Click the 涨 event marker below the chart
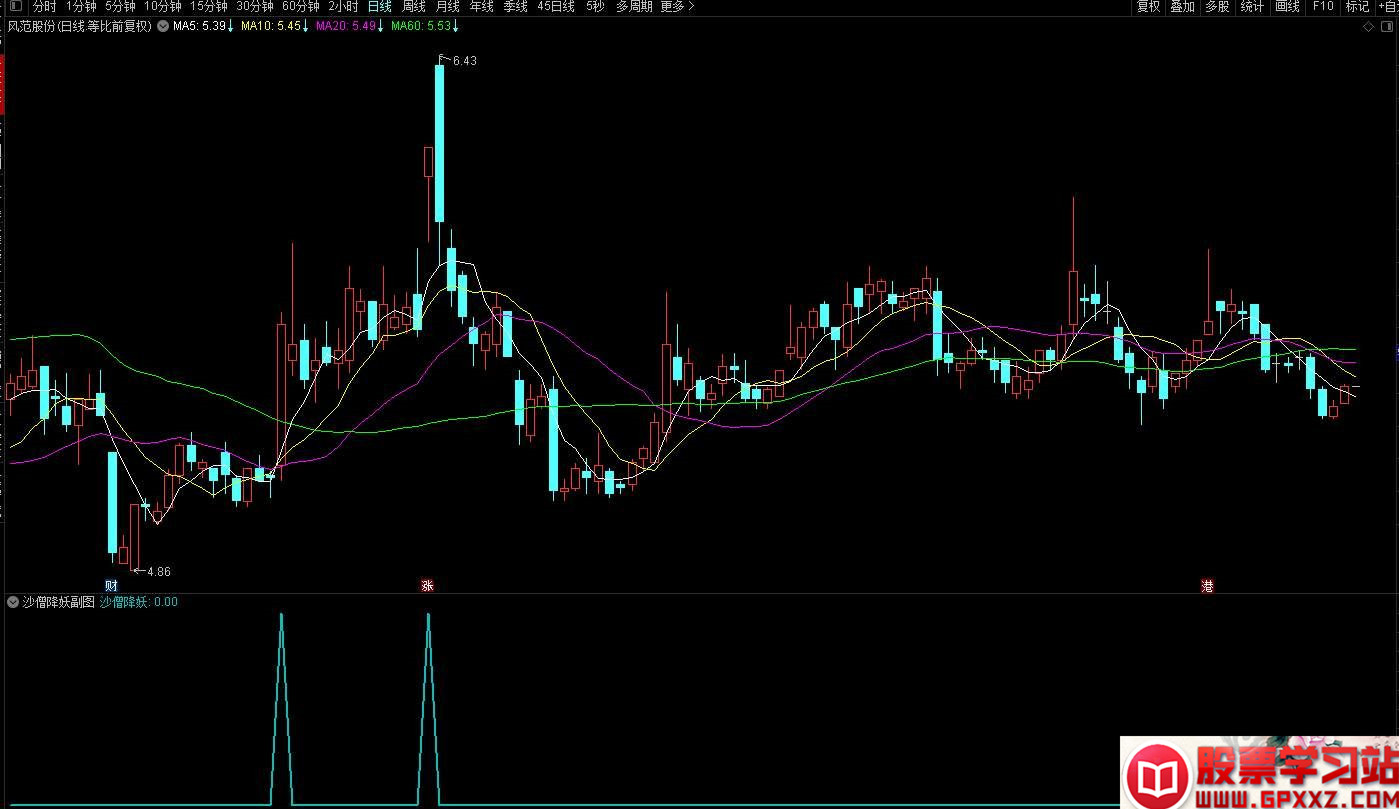Viewport: 1399px width, 809px height. [x=428, y=586]
